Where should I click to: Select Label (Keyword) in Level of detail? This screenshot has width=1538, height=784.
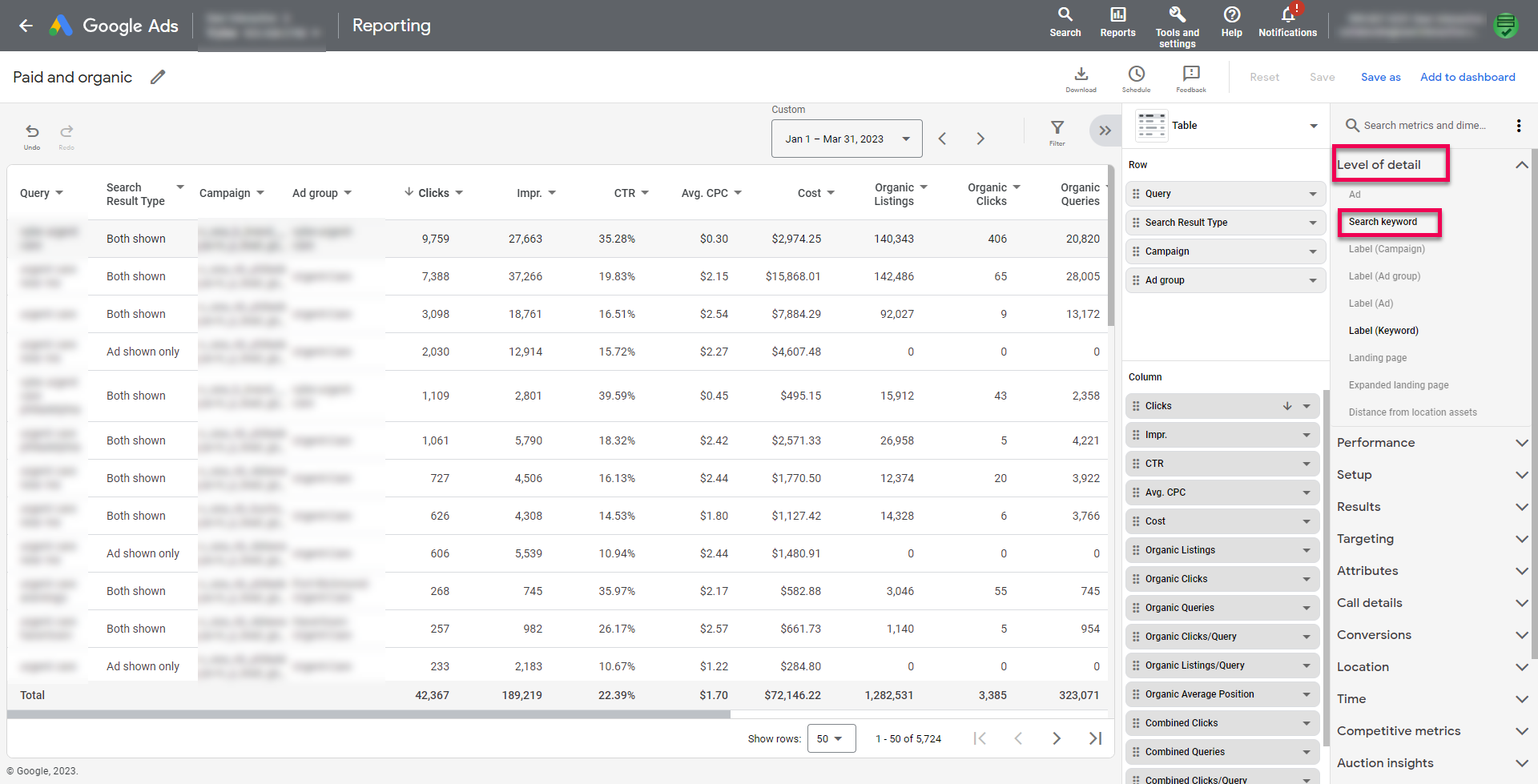1383,331
